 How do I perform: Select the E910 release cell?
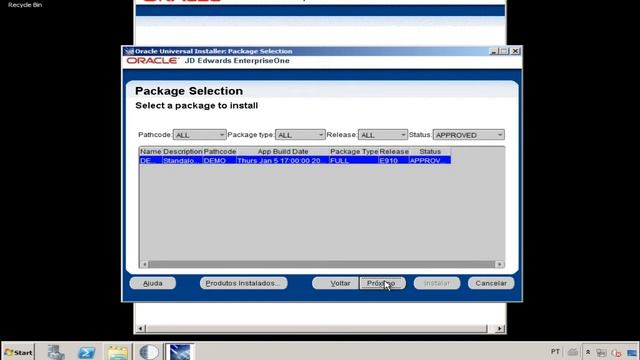tap(393, 160)
